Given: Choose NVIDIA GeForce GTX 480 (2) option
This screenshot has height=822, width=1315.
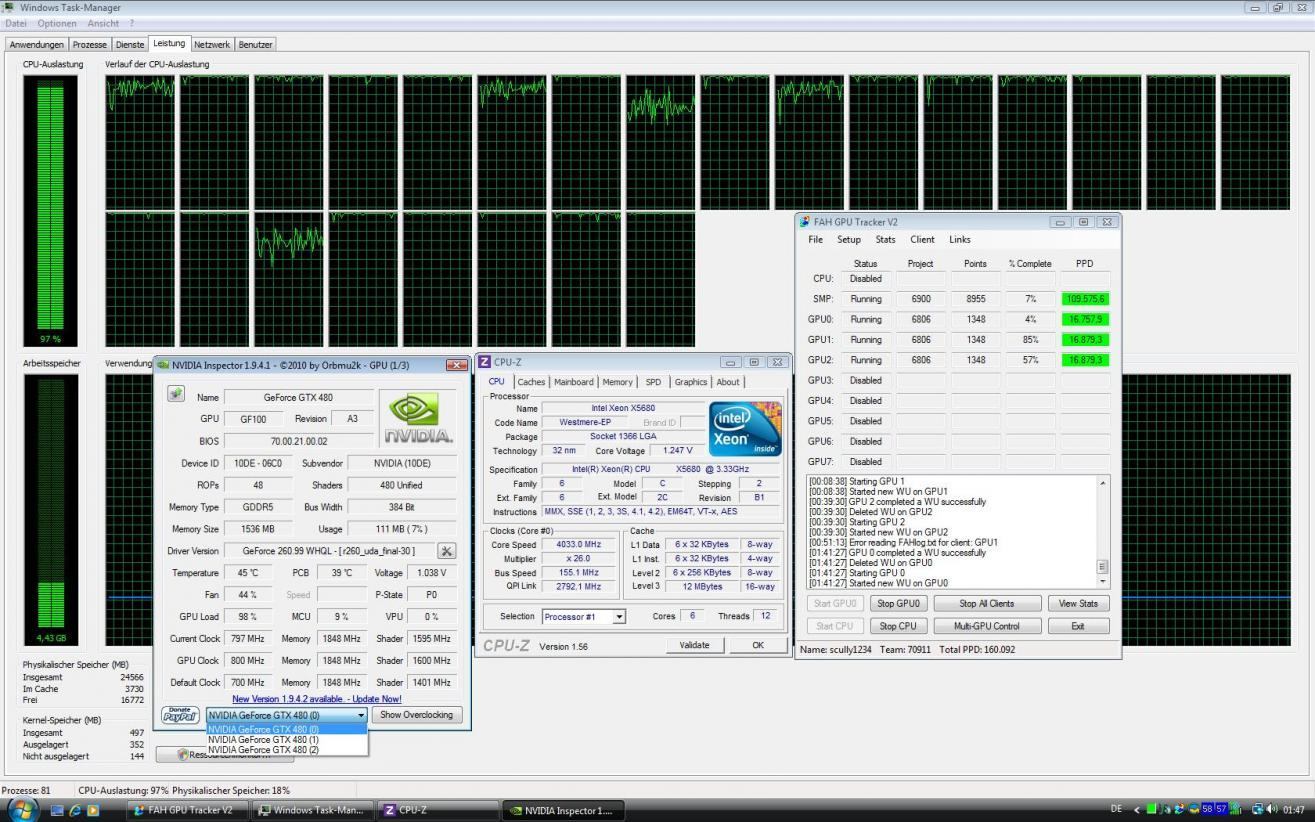Looking at the screenshot, I should coord(264,749).
